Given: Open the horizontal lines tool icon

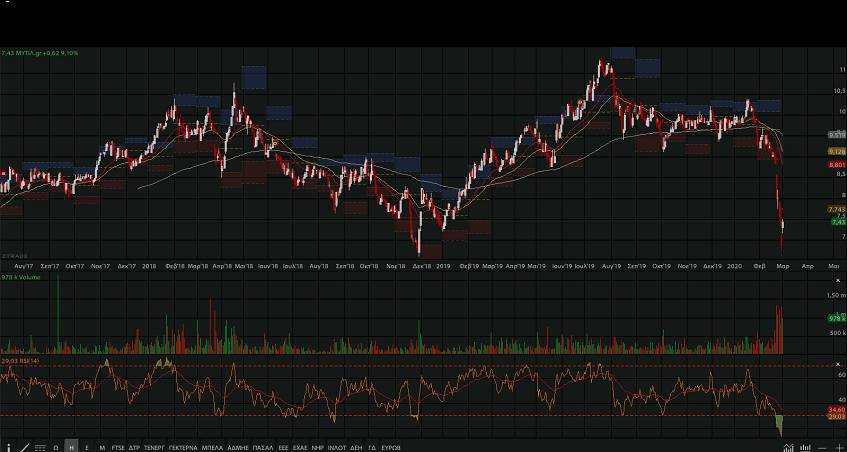Looking at the screenshot, I should (40, 446).
